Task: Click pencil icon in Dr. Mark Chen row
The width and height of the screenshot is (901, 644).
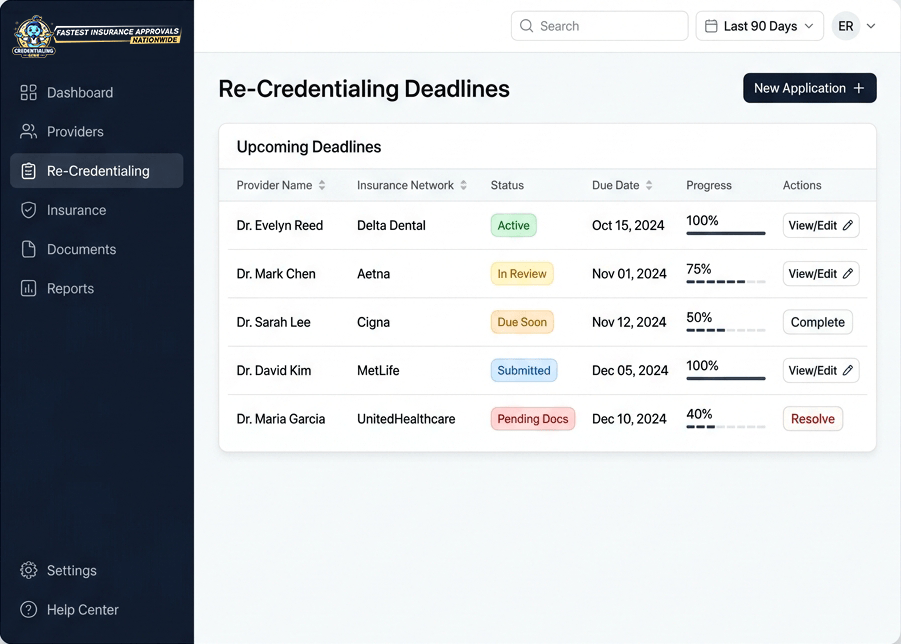Action: coord(848,273)
